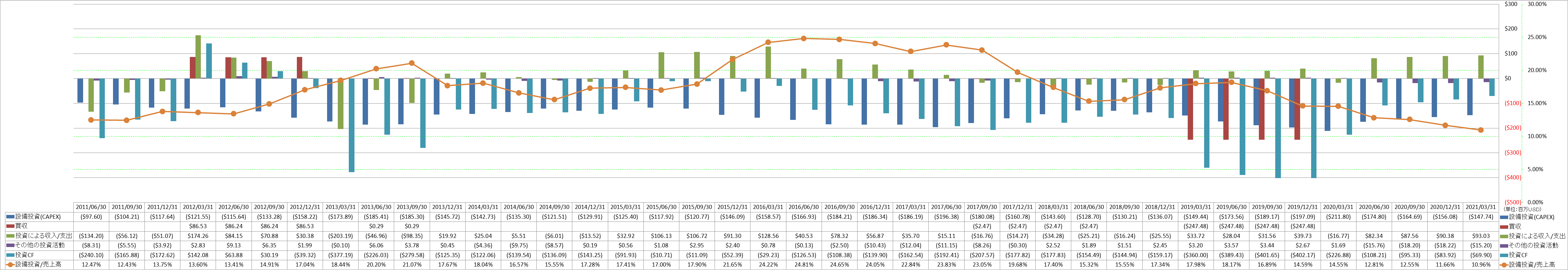Viewport: 1568px width, 270px height.
Task: Click the blue CAPEX swatch in left table
Action: (10, 217)
